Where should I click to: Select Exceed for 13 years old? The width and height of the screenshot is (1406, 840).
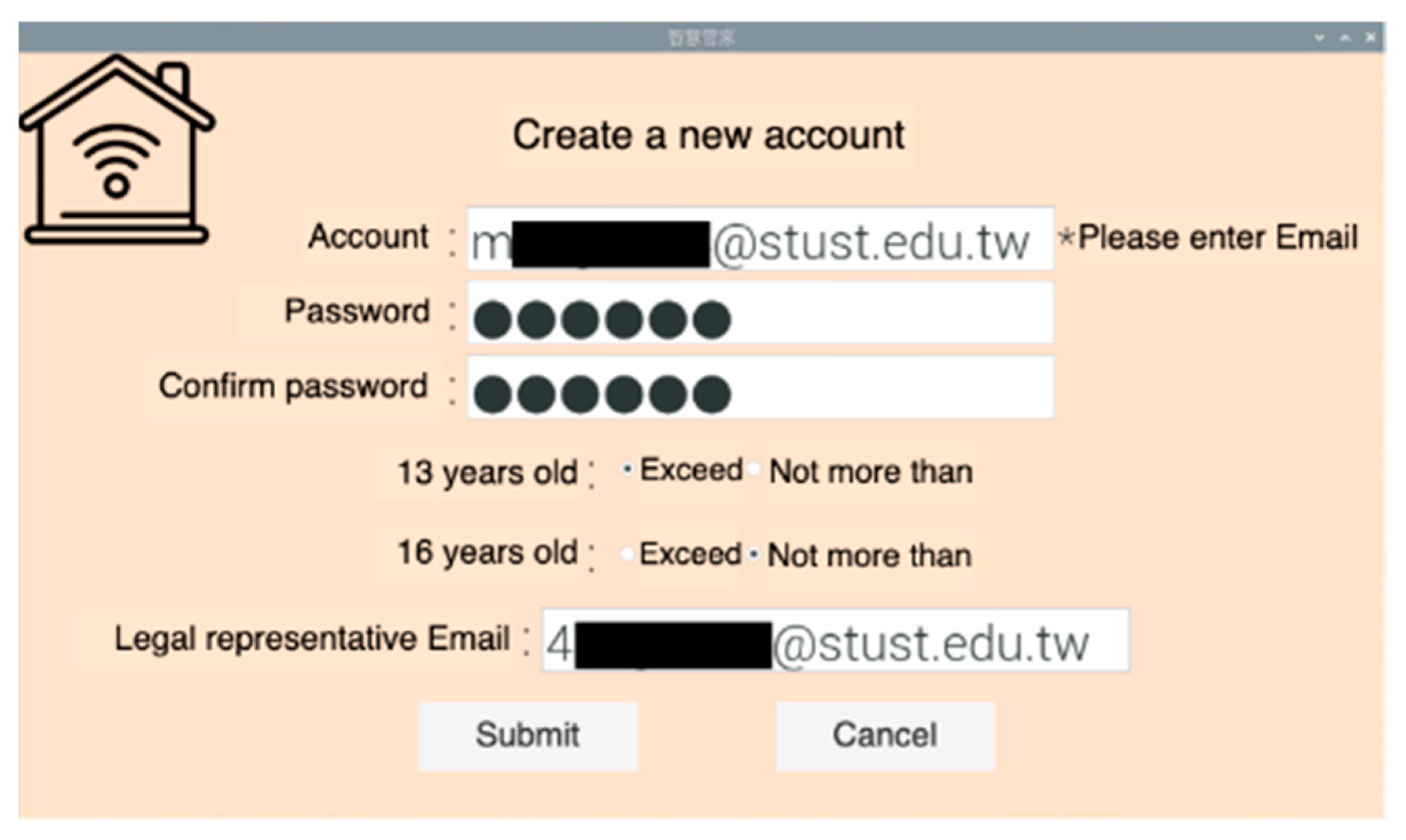point(627,470)
